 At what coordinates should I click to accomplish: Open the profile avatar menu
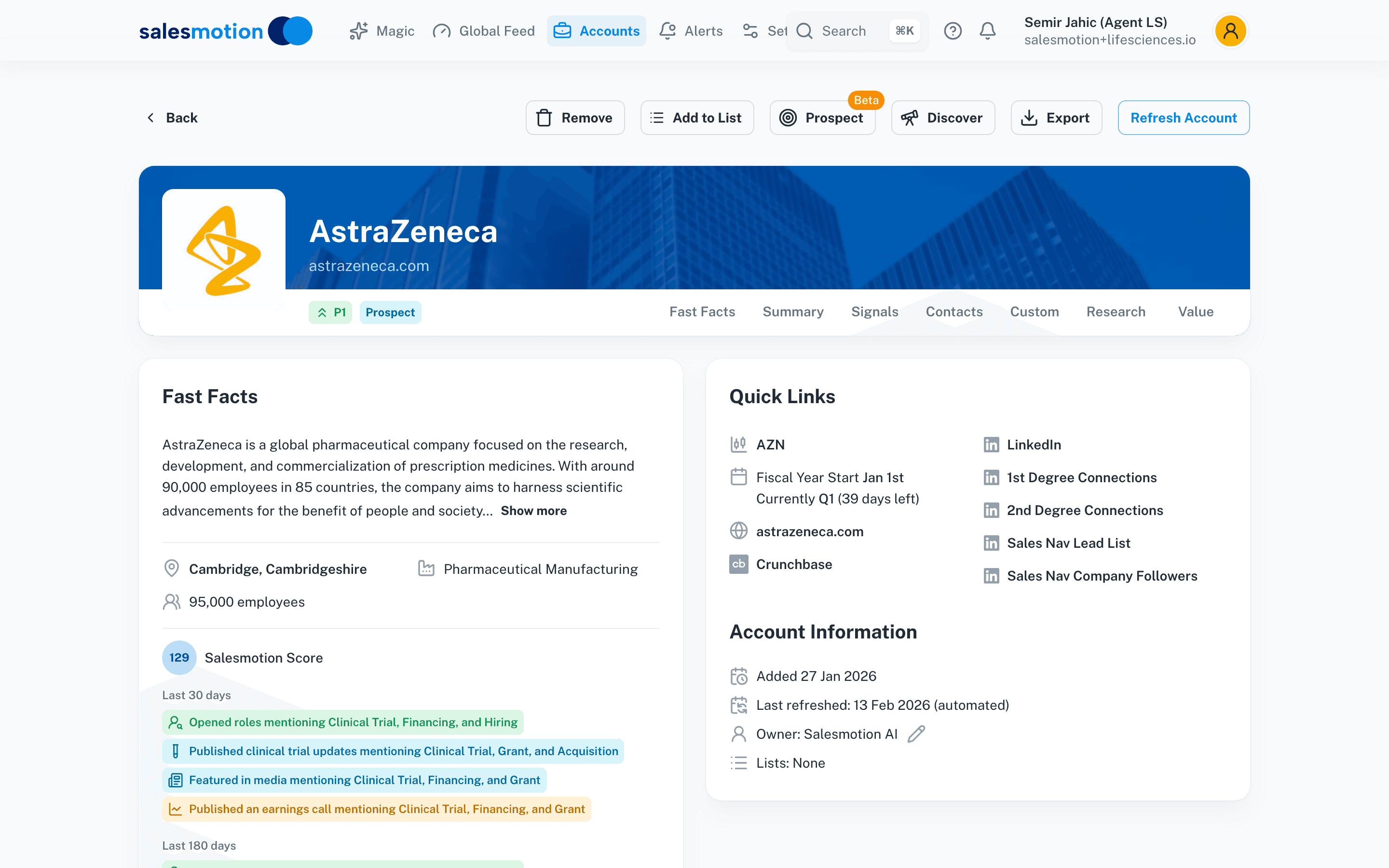1230,30
